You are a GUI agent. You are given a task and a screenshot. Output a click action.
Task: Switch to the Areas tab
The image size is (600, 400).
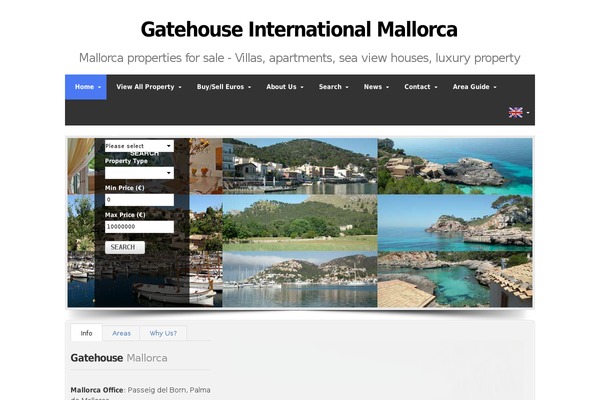coord(121,333)
